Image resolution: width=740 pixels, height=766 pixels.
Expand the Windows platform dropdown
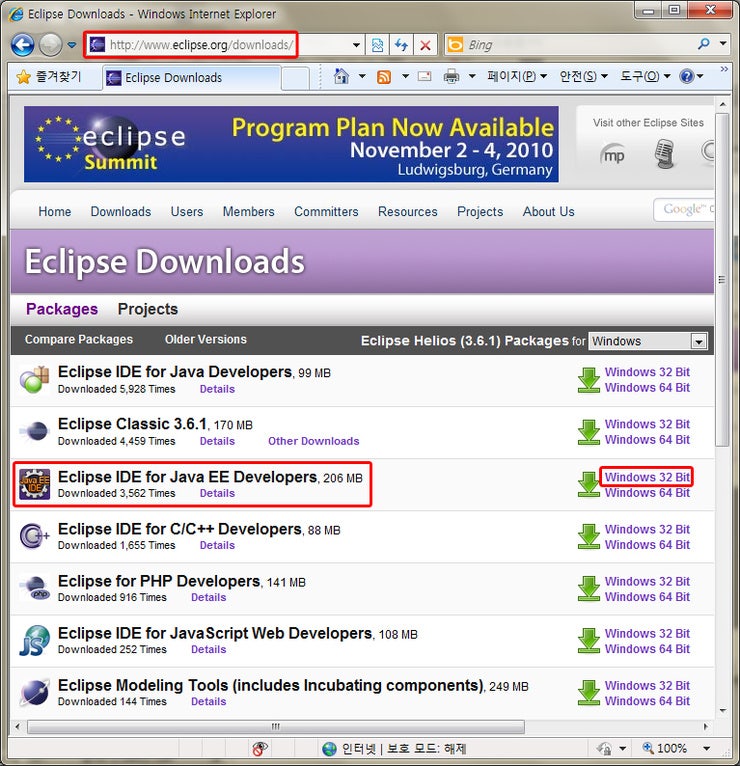pos(698,342)
